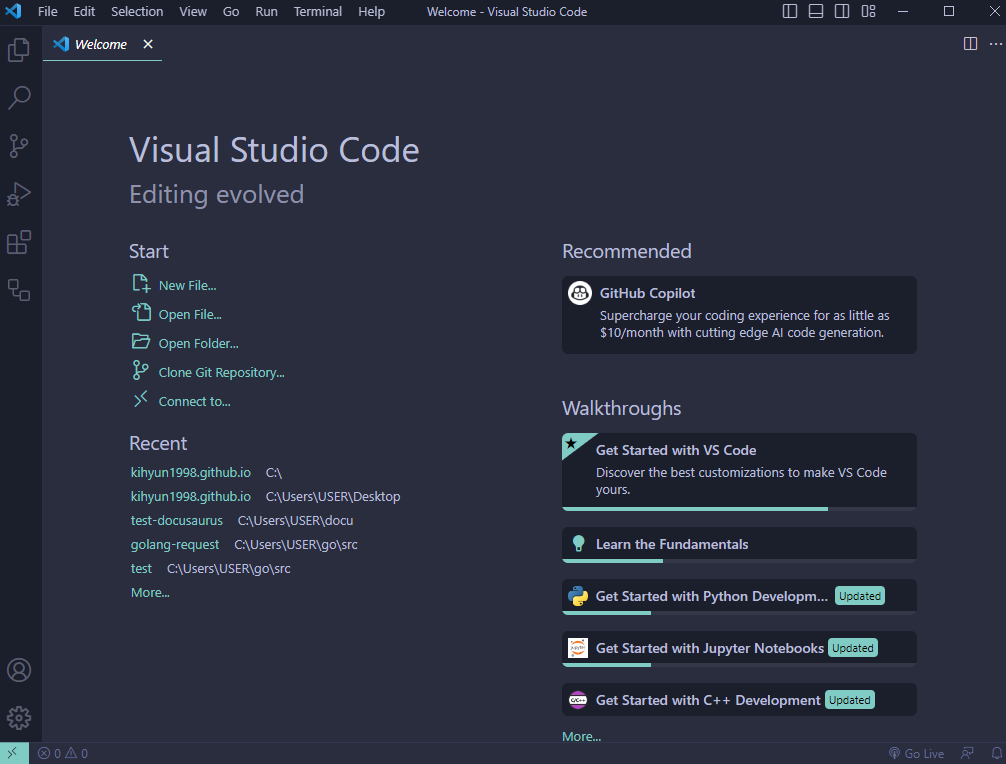
Task: Open the File menu
Action: (47, 12)
